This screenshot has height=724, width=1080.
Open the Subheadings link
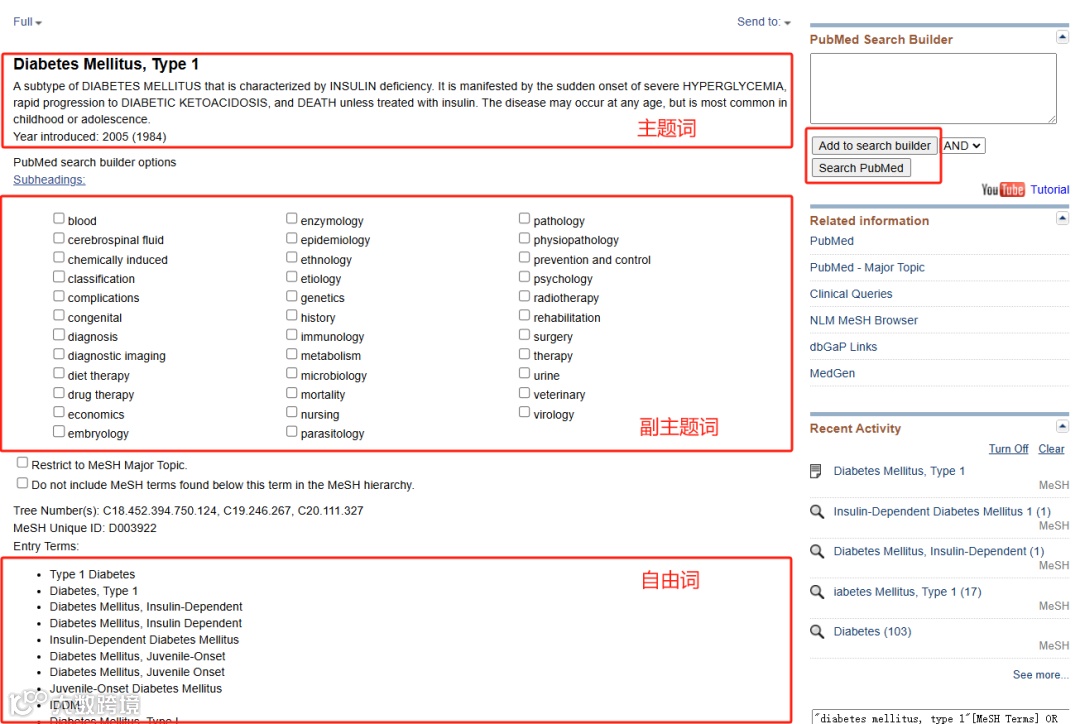[x=49, y=180]
